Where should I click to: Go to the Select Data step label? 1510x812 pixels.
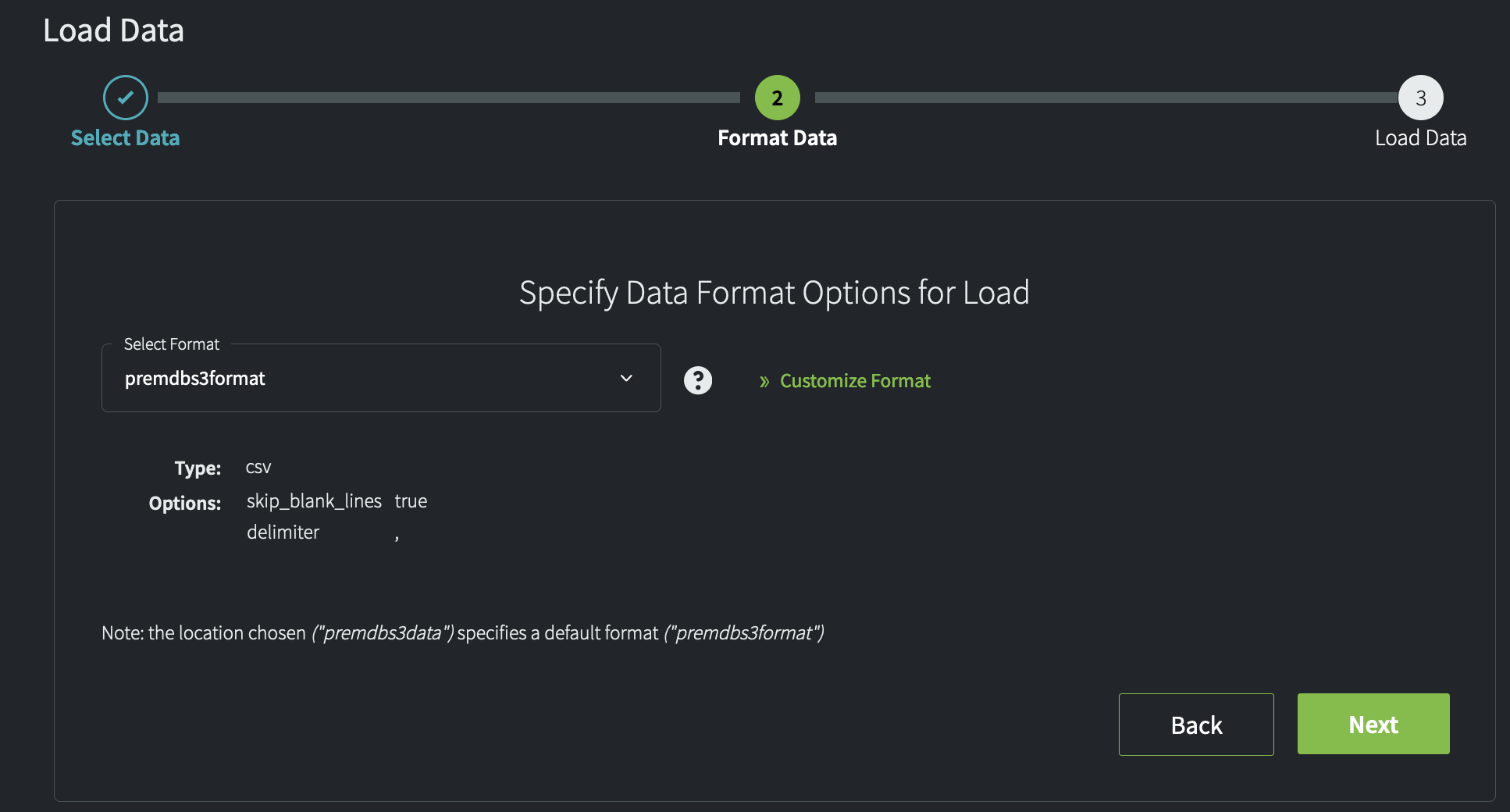click(125, 138)
